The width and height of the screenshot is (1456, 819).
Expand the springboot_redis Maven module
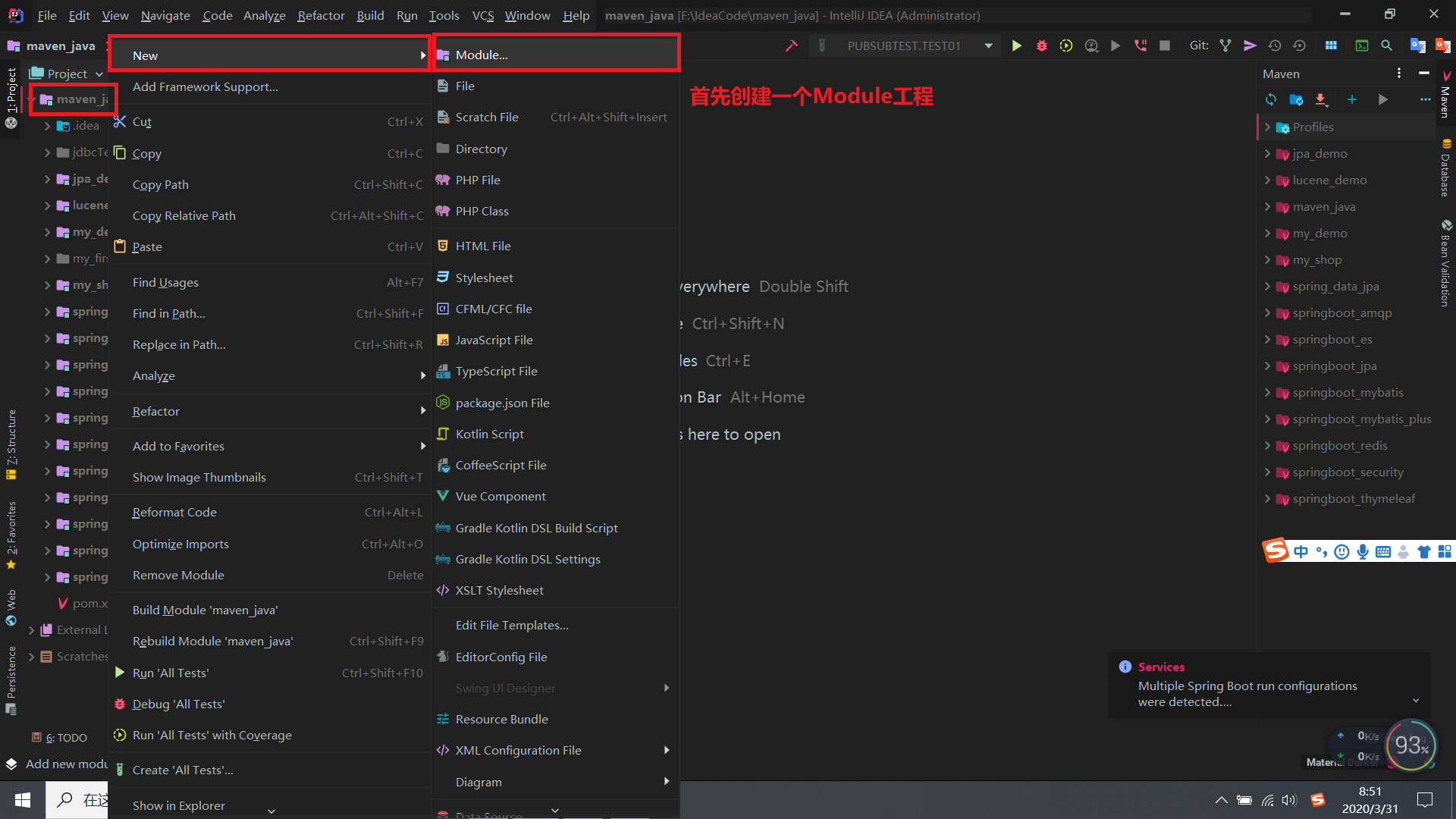click(x=1269, y=445)
